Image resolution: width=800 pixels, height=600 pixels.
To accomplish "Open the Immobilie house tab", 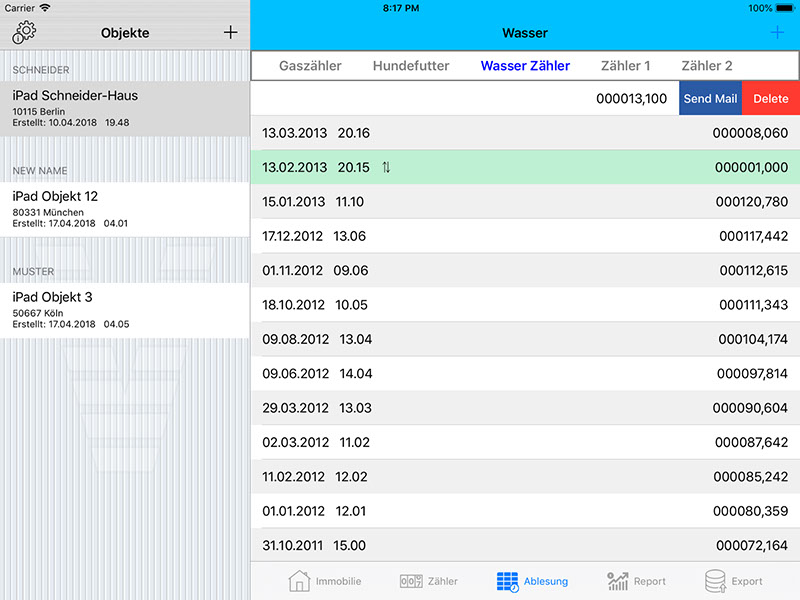I will (325, 581).
